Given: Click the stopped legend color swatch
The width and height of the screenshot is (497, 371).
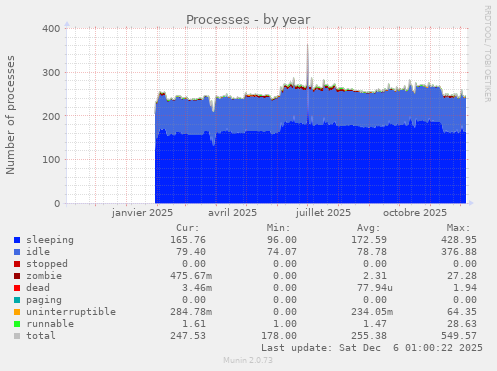Looking at the screenshot, I should pyautogui.click(x=17, y=264).
